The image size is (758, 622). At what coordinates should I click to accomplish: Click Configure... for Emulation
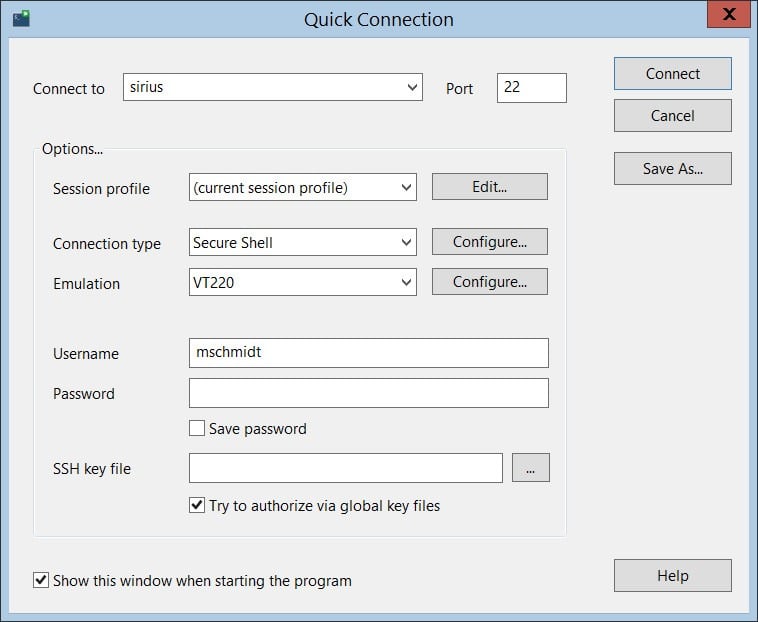coord(489,282)
